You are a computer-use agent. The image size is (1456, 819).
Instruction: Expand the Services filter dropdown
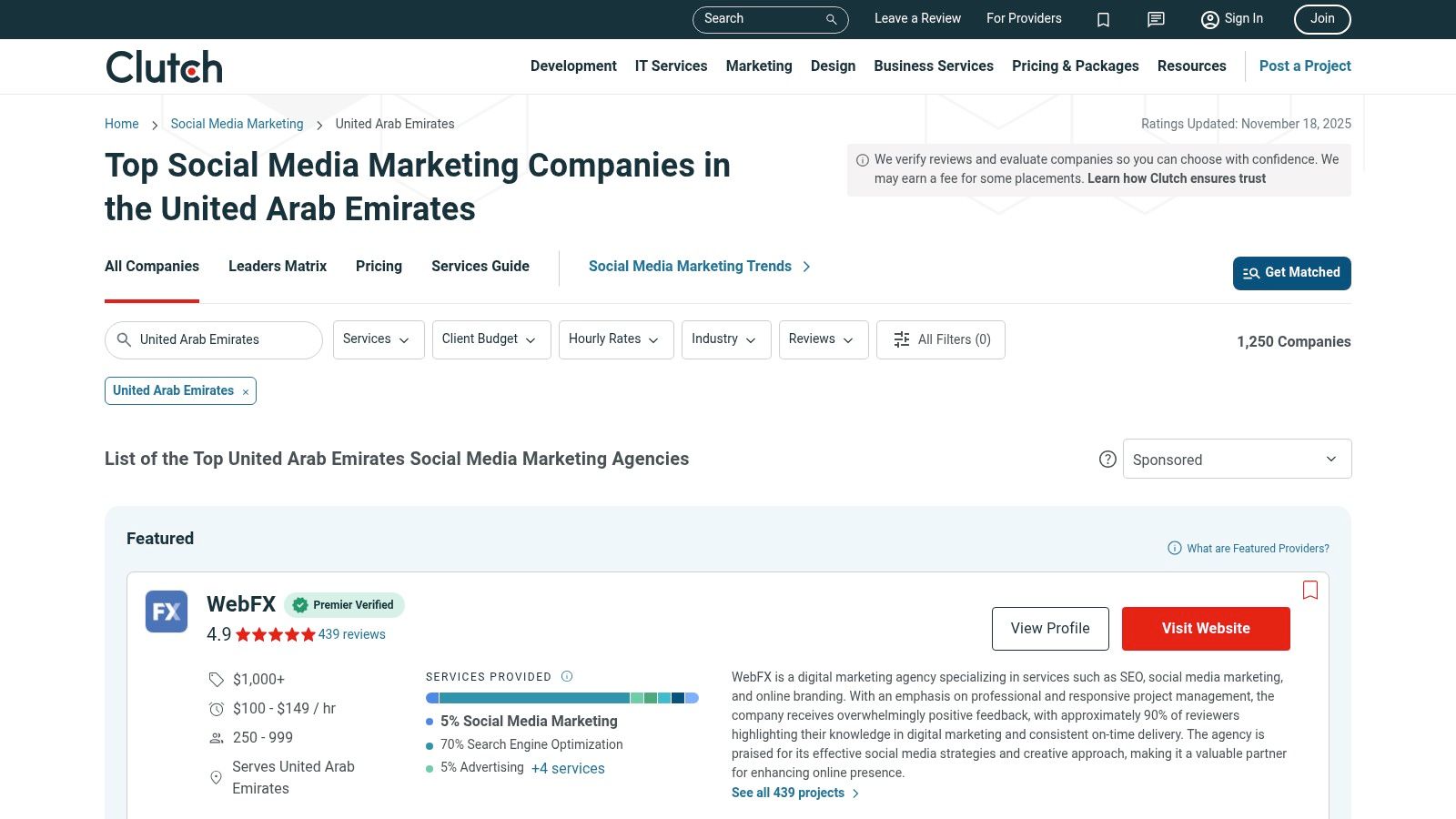[x=378, y=339]
